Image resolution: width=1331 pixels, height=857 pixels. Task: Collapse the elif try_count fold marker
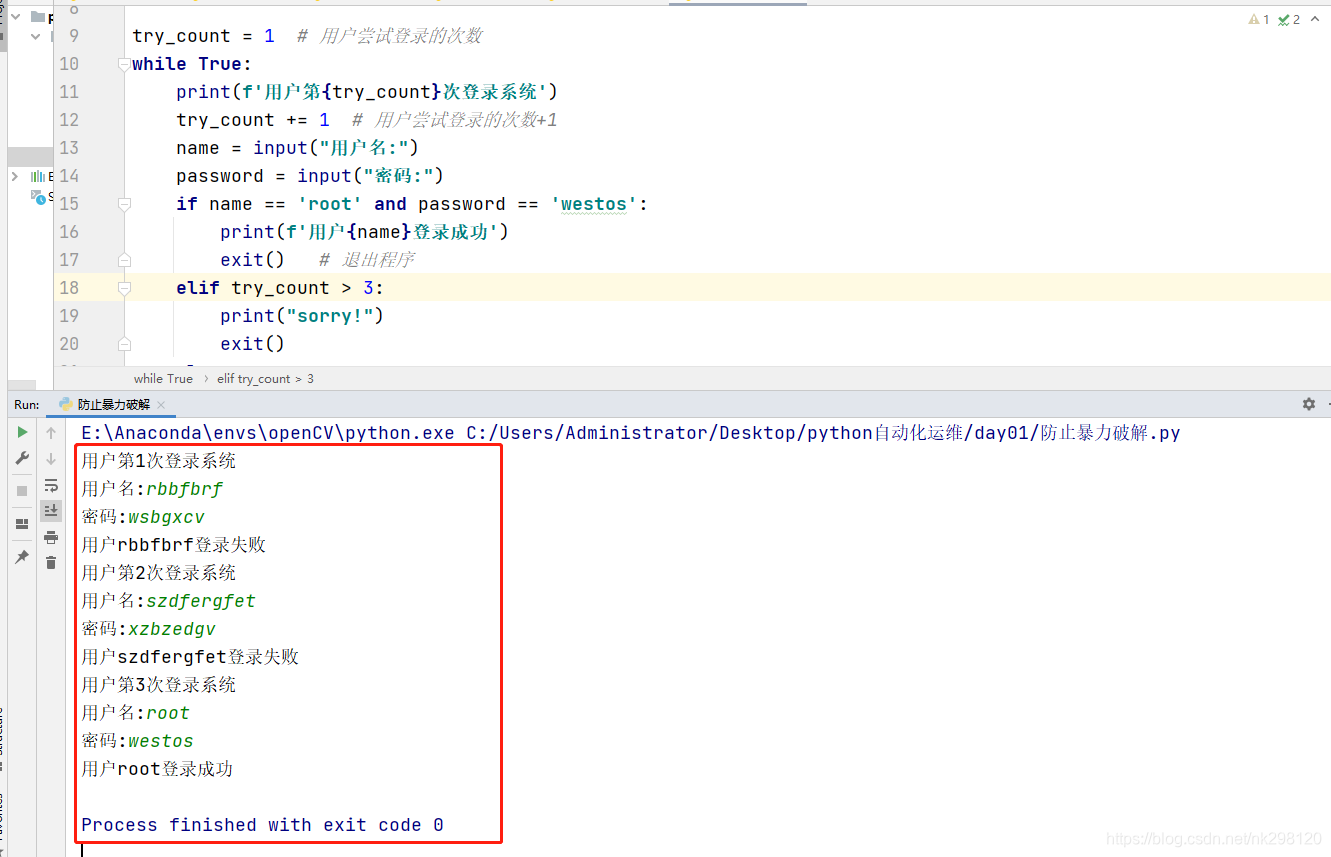pos(124,288)
